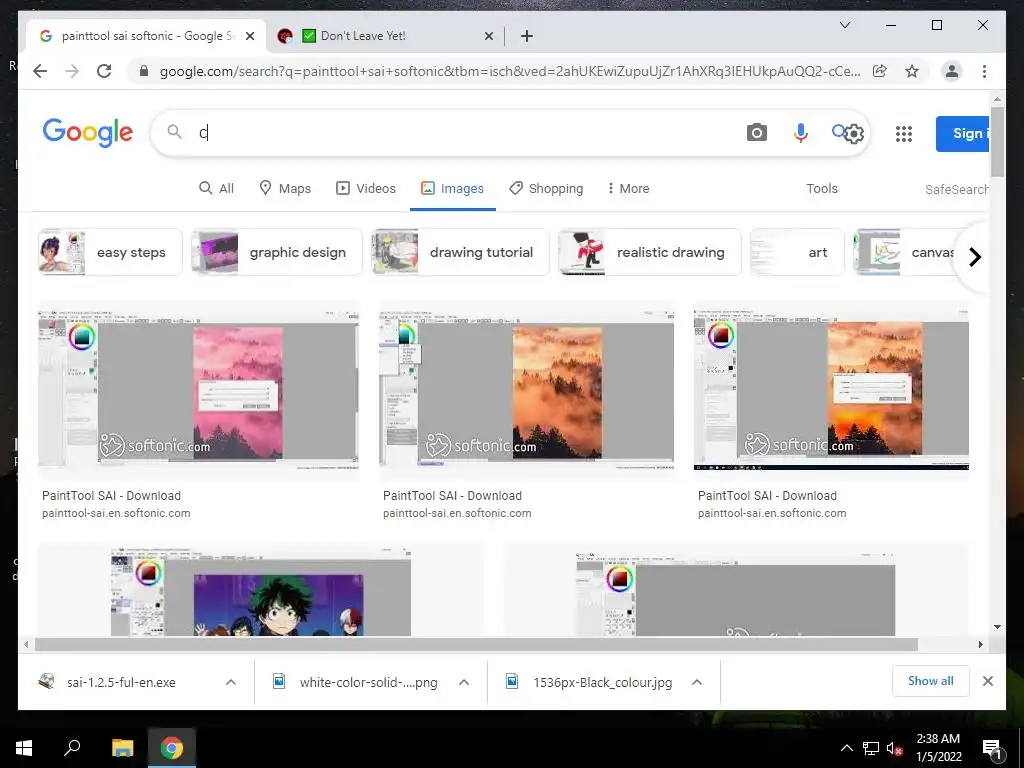Open the orange forest thumbnail with dialog
Image resolution: width=1024 pixels, height=768 pixels.
click(x=831, y=391)
